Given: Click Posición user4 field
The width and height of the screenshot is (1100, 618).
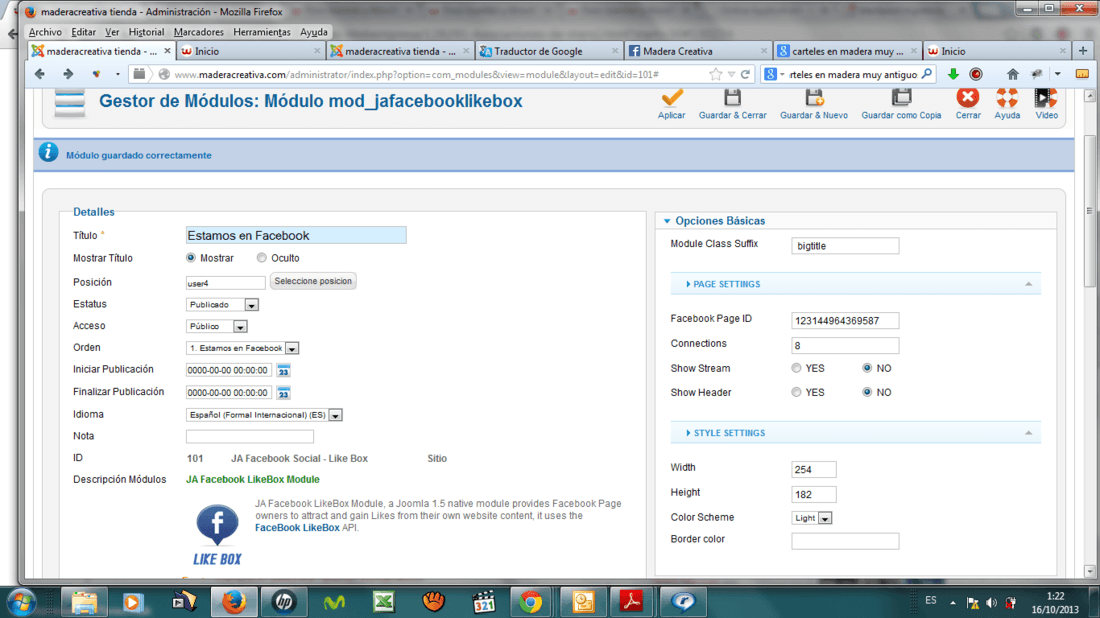Looking at the screenshot, I should pyautogui.click(x=225, y=283).
